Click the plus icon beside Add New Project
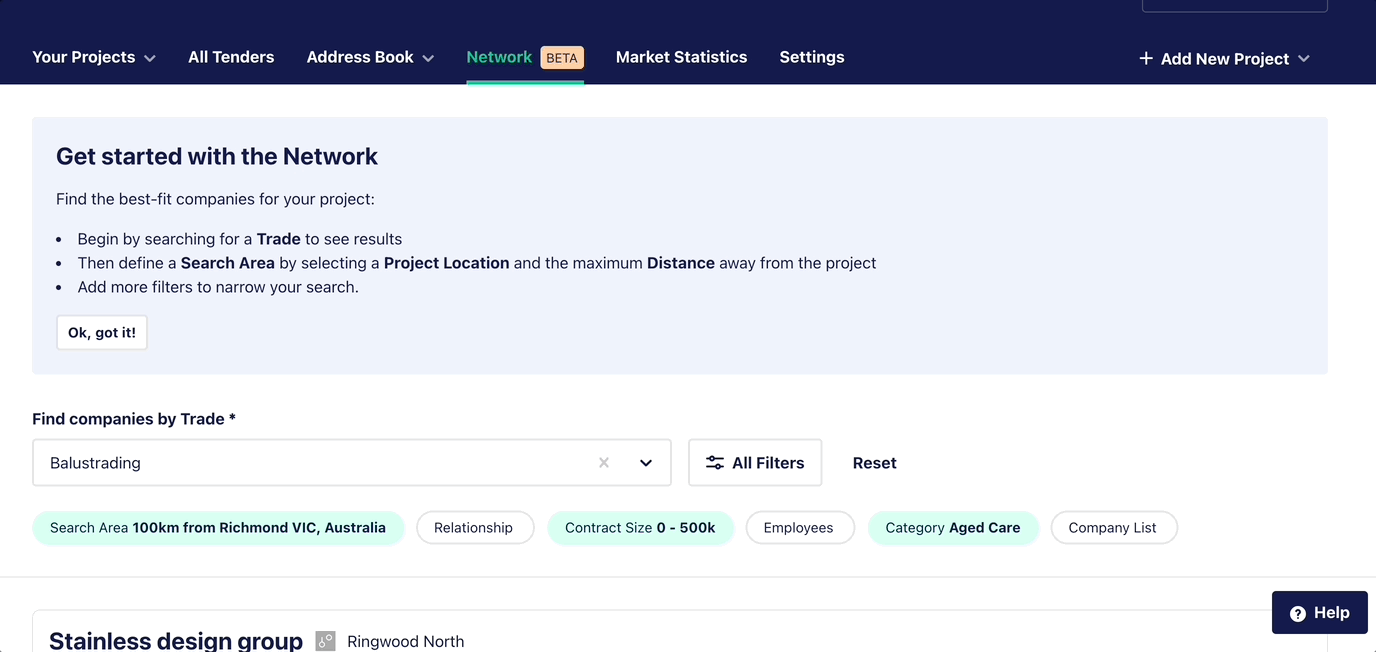1376x652 pixels. pyautogui.click(x=1146, y=59)
